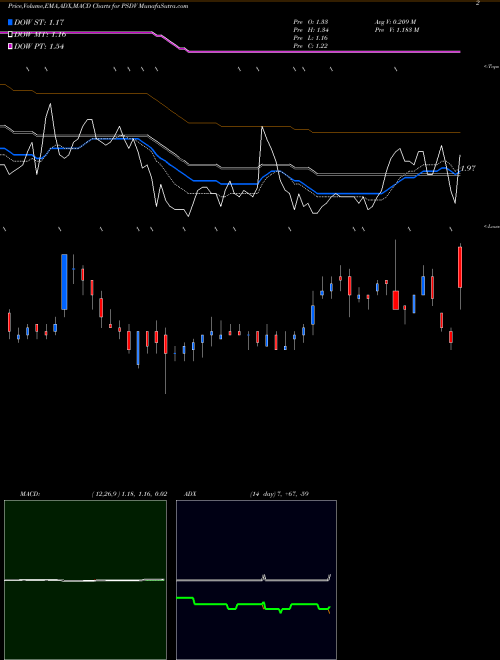
Task: Click the 'Pre H: 1.34' high value
Action: click(x=311, y=30)
